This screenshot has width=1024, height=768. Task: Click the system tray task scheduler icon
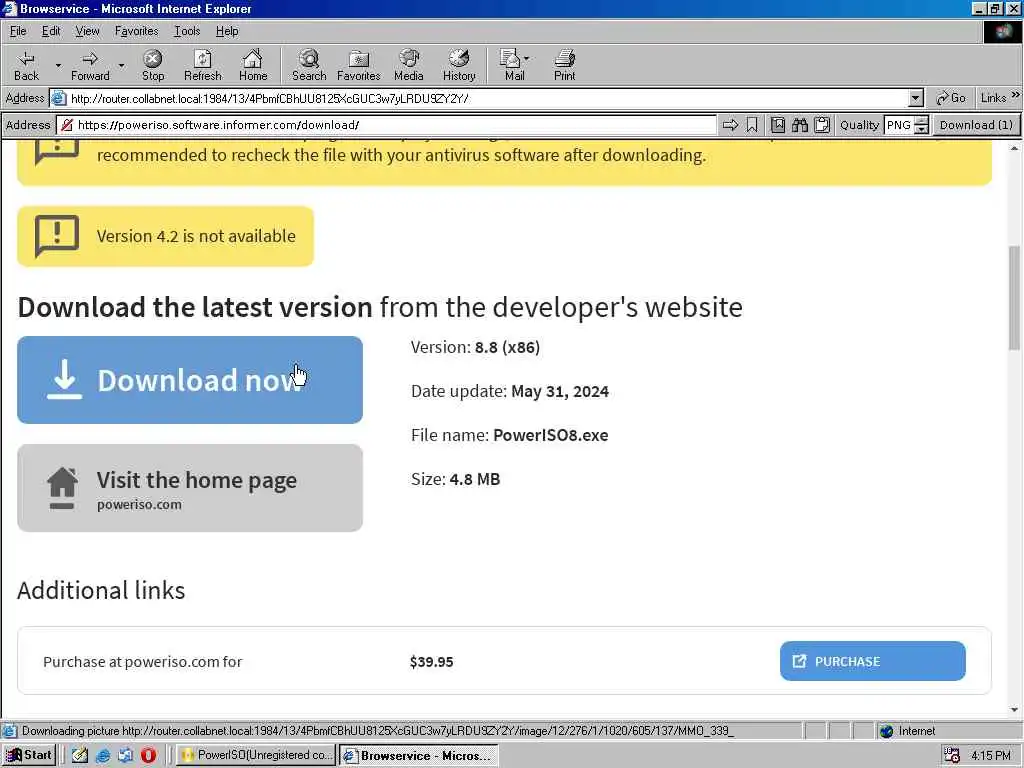pyautogui.click(x=952, y=756)
